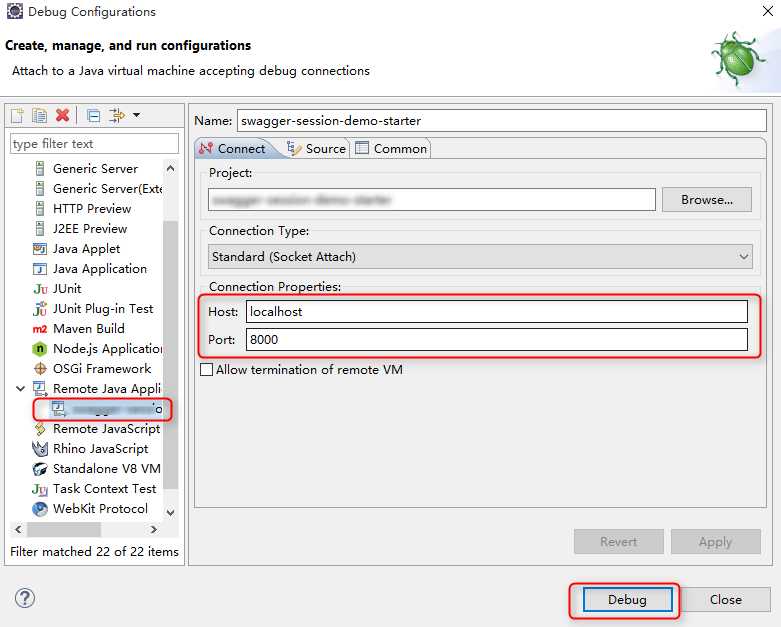781x627 pixels.
Task: Switch to the Source tab
Action: 317,148
